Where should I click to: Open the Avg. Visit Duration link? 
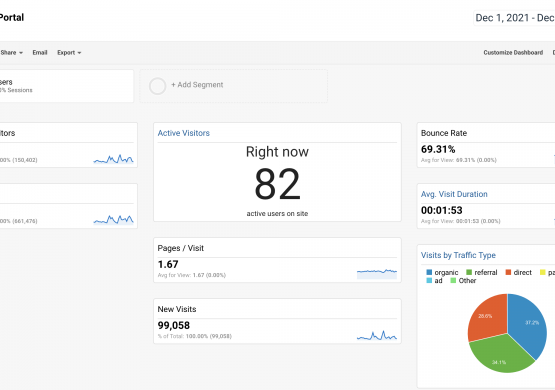tap(454, 194)
